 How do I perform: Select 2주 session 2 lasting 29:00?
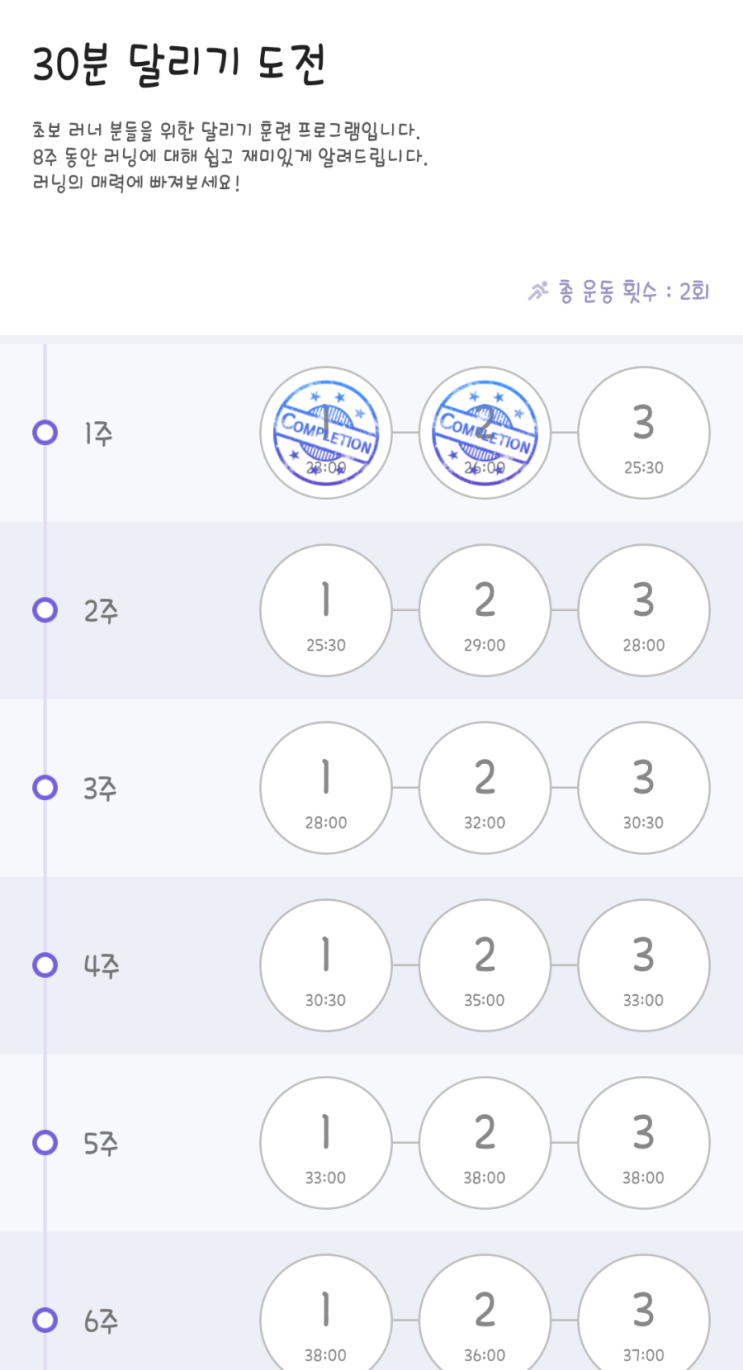pyautogui.click(x=484, y=610)
